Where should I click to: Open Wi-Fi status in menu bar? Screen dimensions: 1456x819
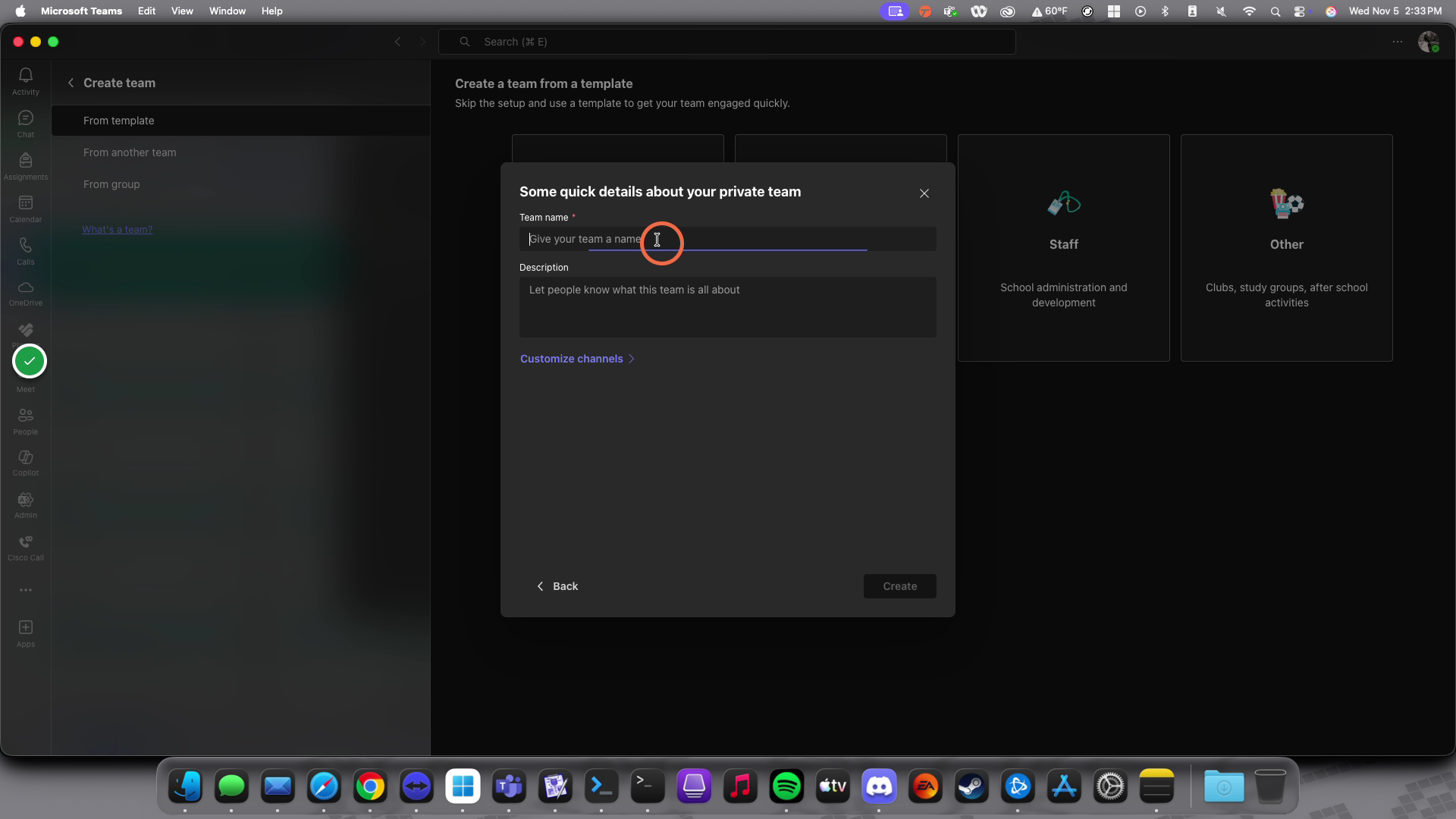pyautogui.click(x=1249, y=11)
